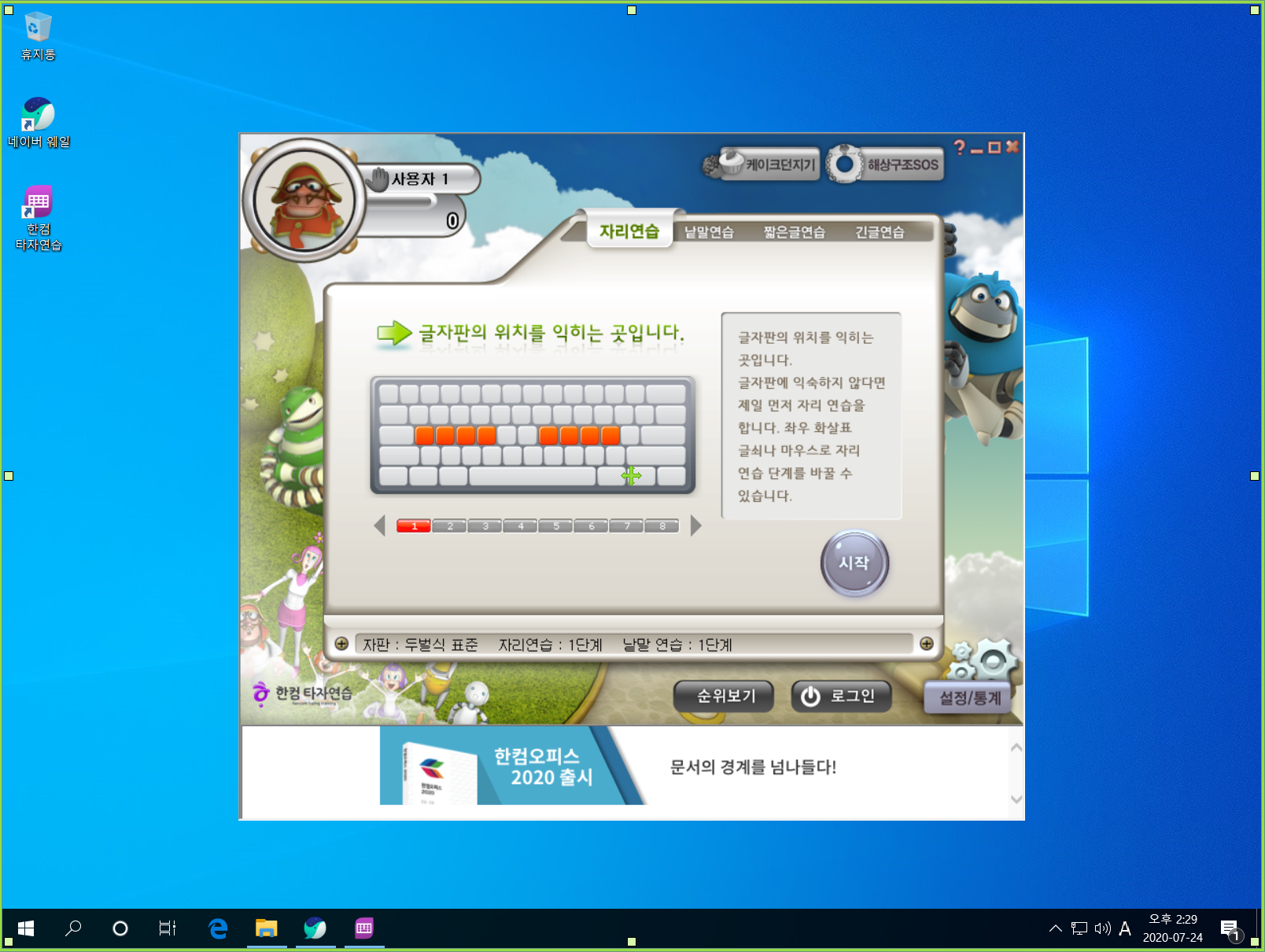Viewport: 1265px width, 952px height.
Task: Click the '자리연습 : 1단계' status text
Action: click(x=551, y=645)
